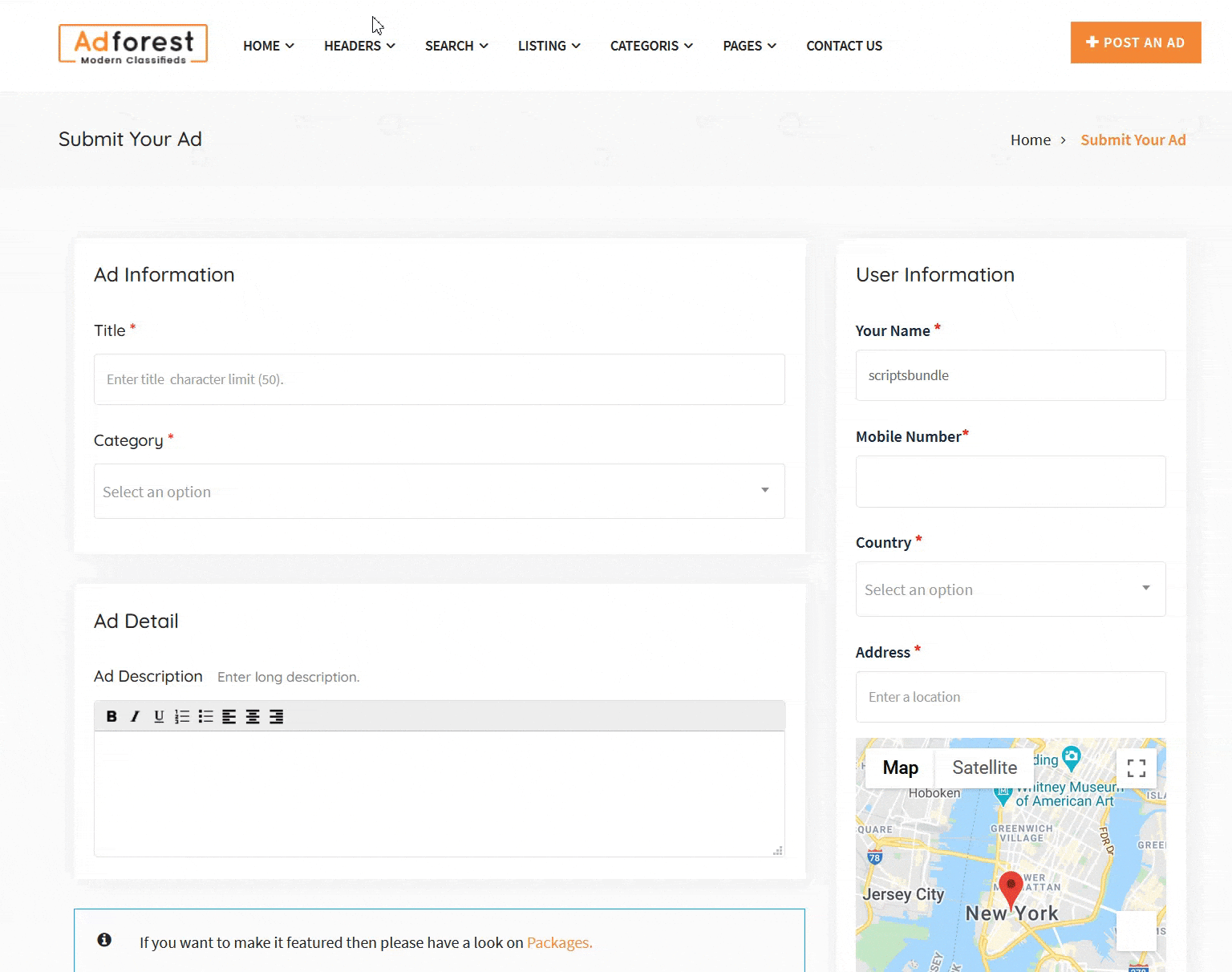
Task: Apply underline formatting to ad description text
Action: coord(158,716)
